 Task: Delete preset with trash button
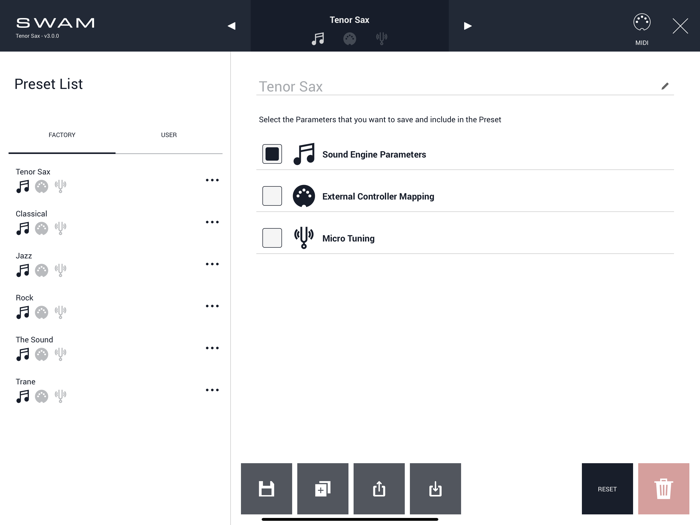point(663,489)
